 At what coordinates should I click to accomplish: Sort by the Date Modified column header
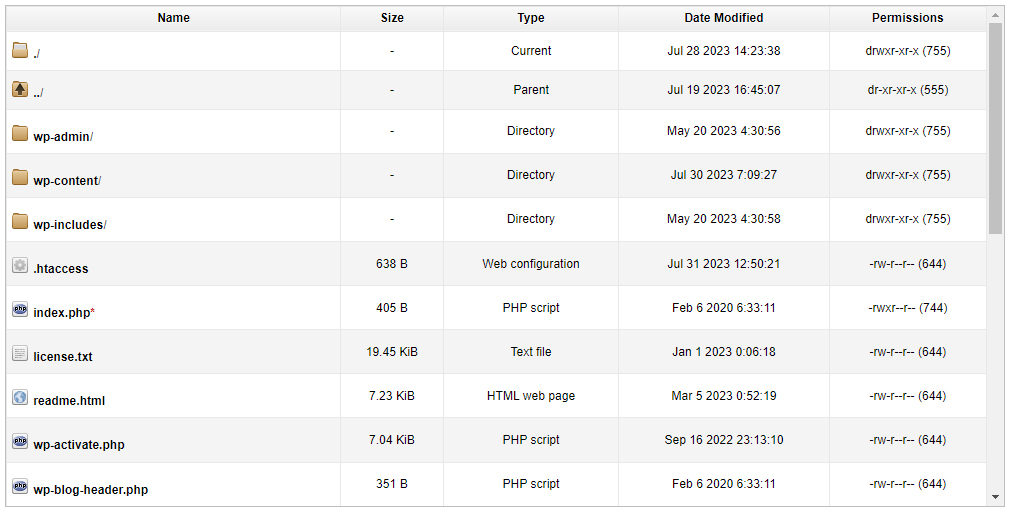(x=723, y=18)
